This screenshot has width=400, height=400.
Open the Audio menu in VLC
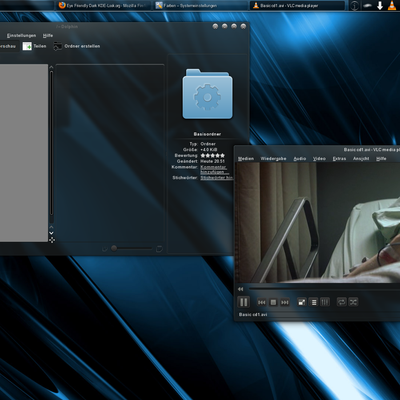[x=300, y=159]
